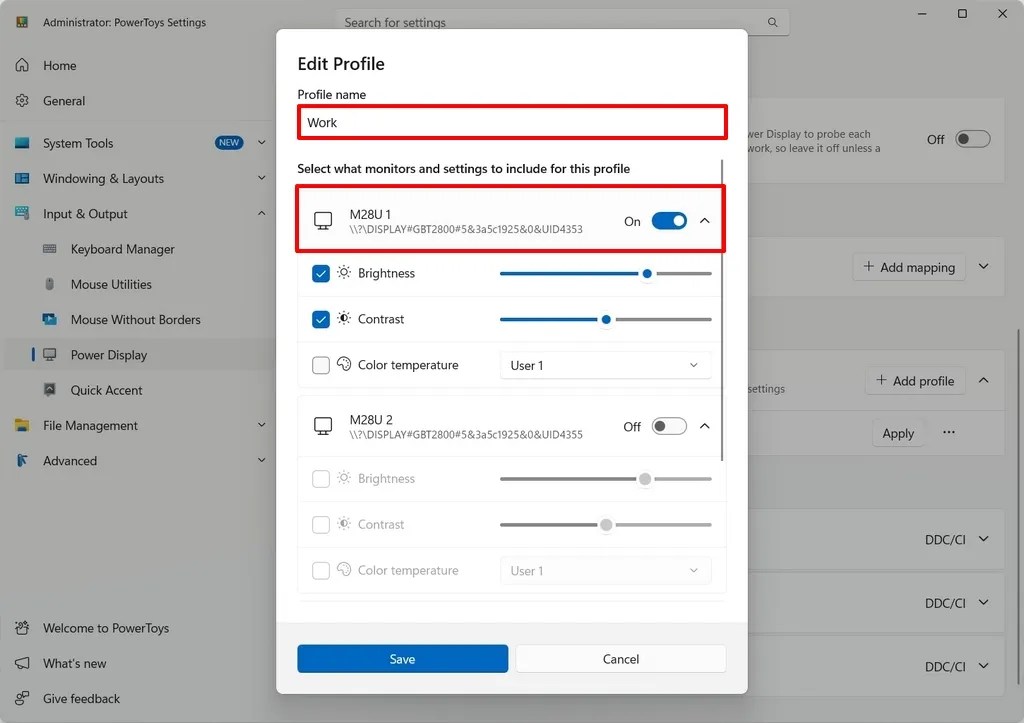
Task: Click the NEW badge on System Tools
Action: click(229, 142)
